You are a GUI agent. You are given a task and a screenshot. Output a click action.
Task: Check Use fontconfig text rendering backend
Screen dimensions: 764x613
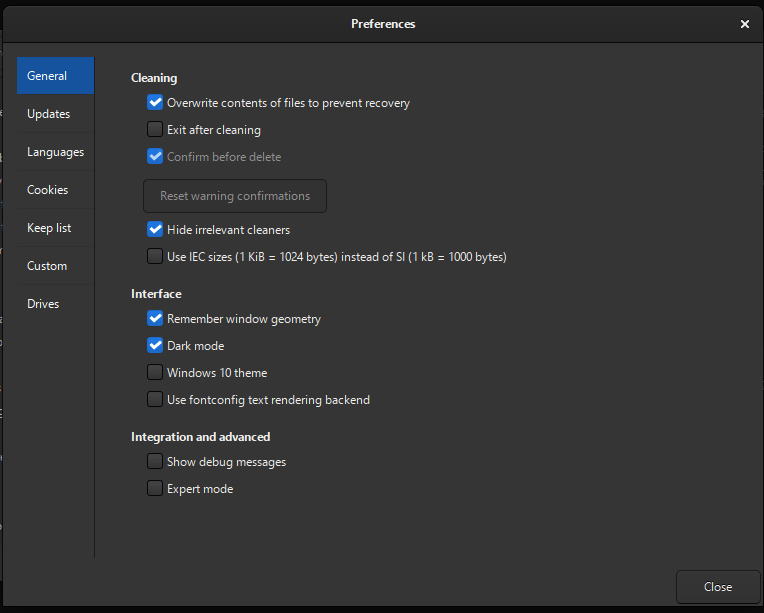[x=155, y=399]
